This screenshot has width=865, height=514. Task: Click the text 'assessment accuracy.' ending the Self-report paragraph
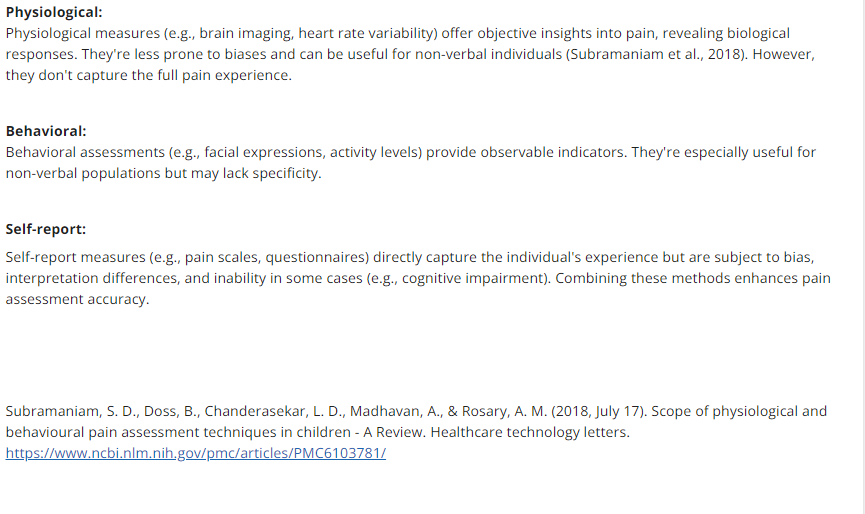coord(77,299)
